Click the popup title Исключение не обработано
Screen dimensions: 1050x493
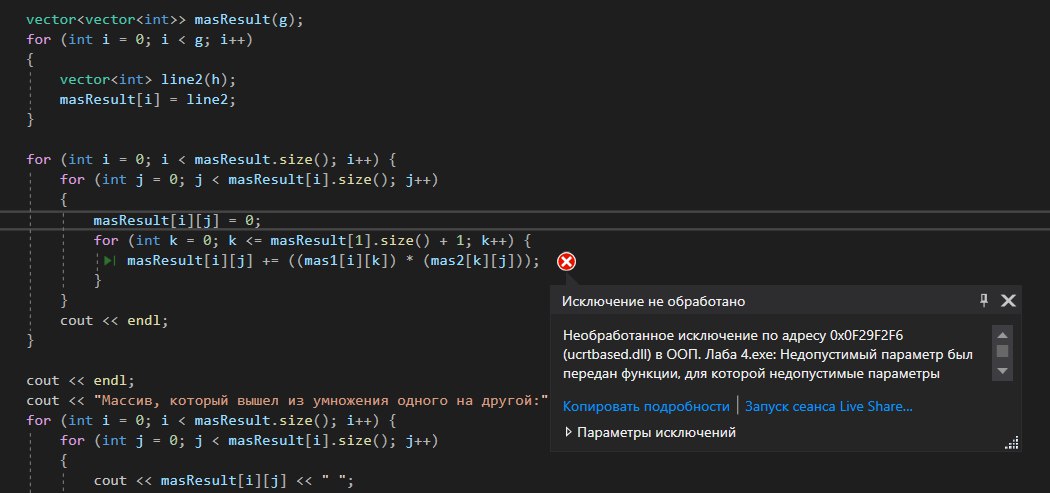coord(654,301)
